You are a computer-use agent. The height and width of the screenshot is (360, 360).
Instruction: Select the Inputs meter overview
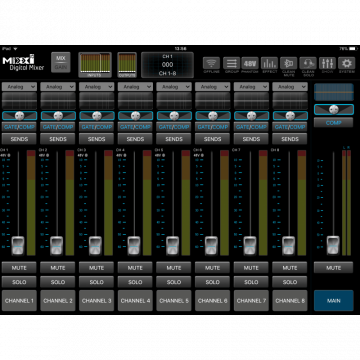pyautogui.click(x=95, y=65)
